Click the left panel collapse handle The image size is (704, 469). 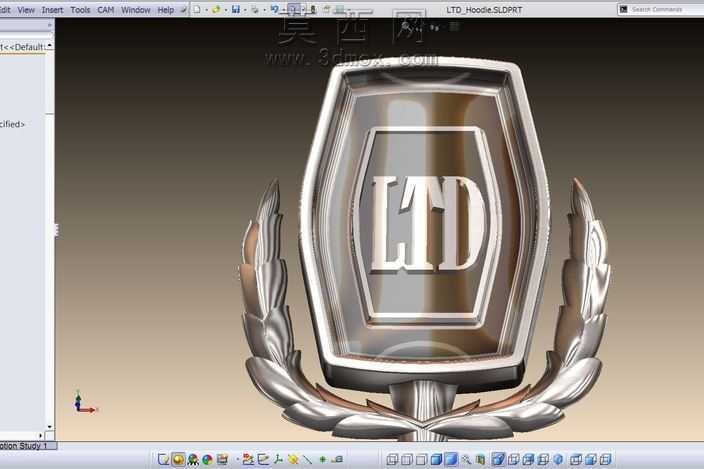pyautogui.click(x=57, y=230)
